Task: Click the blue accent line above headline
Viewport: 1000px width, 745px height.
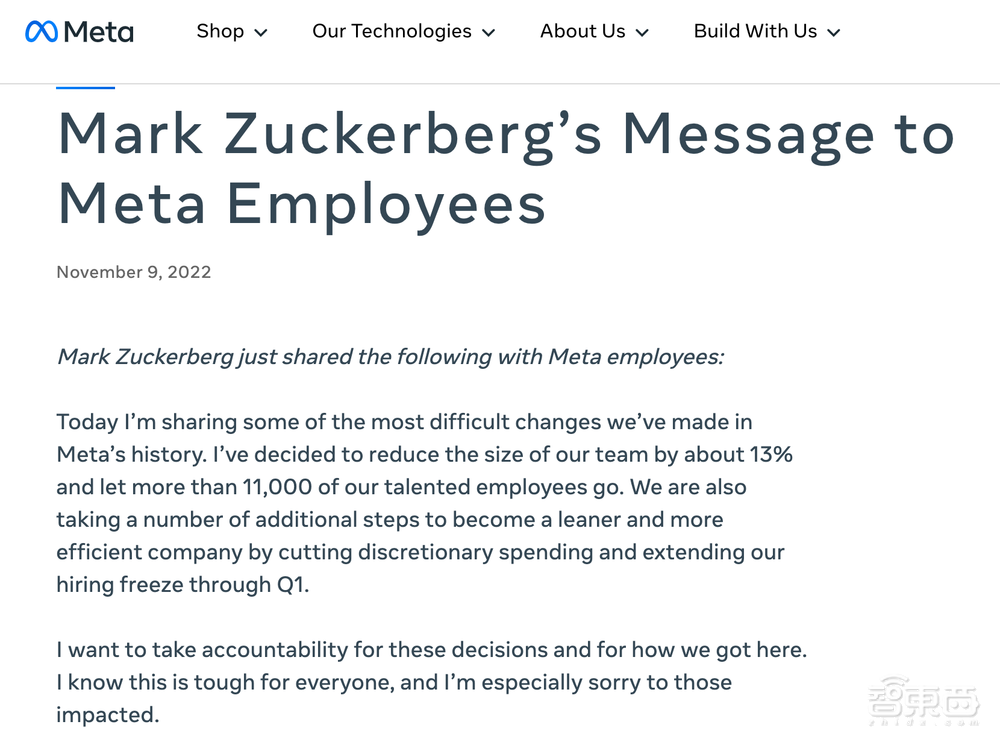Action: [86, 88]
